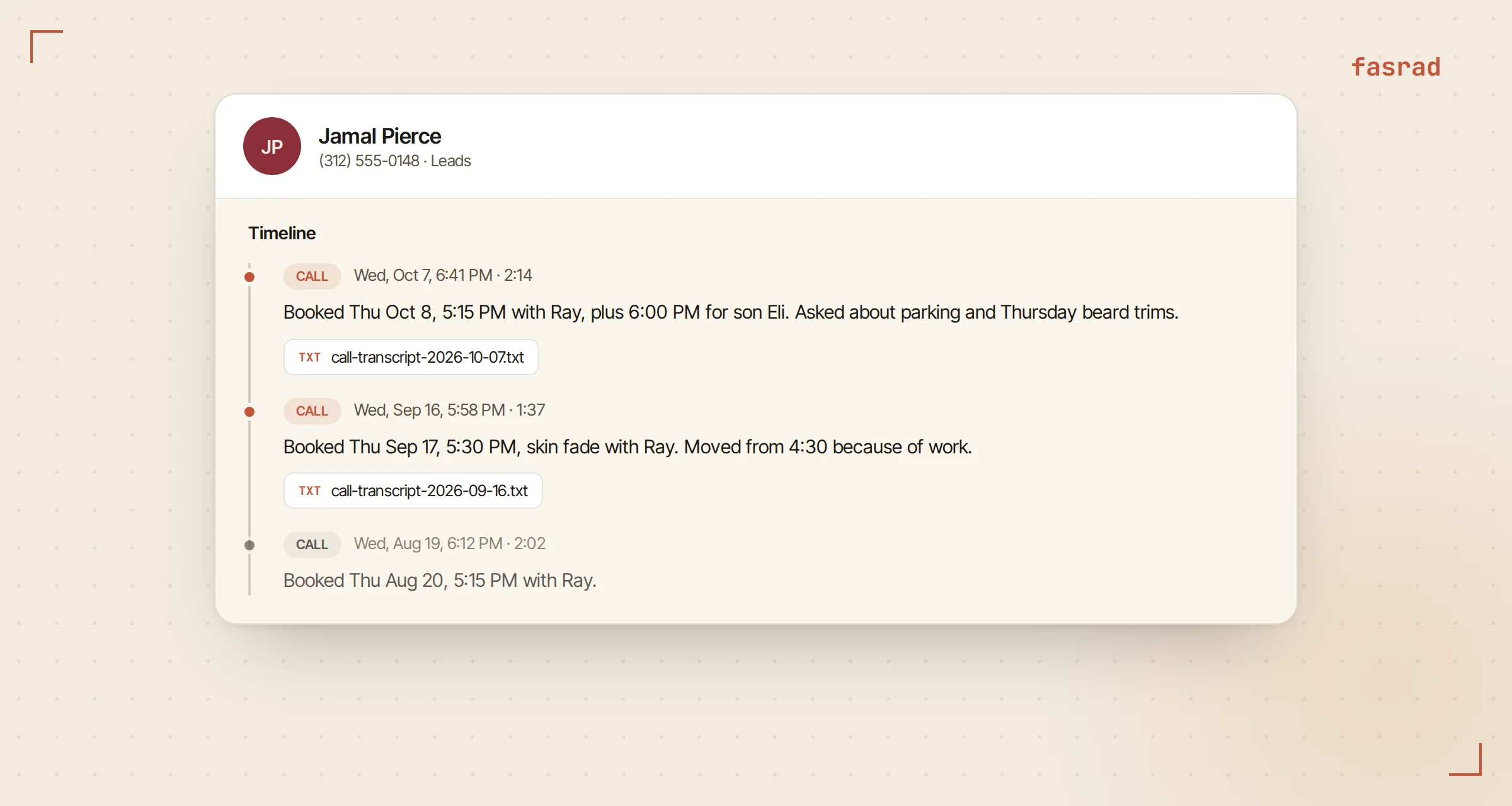Click the Timeline heading
Image resolution: width=1512 pixels, height=806 pixels.
coord(282,233)
